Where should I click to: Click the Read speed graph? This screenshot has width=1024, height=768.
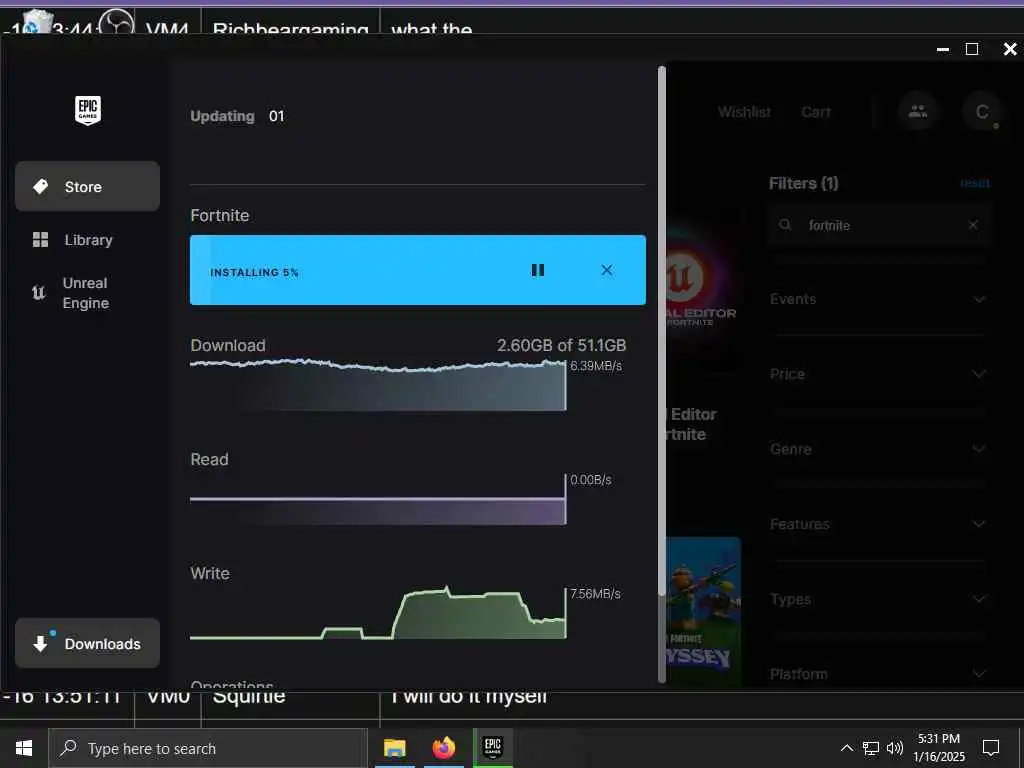click(x=378, y=500)
